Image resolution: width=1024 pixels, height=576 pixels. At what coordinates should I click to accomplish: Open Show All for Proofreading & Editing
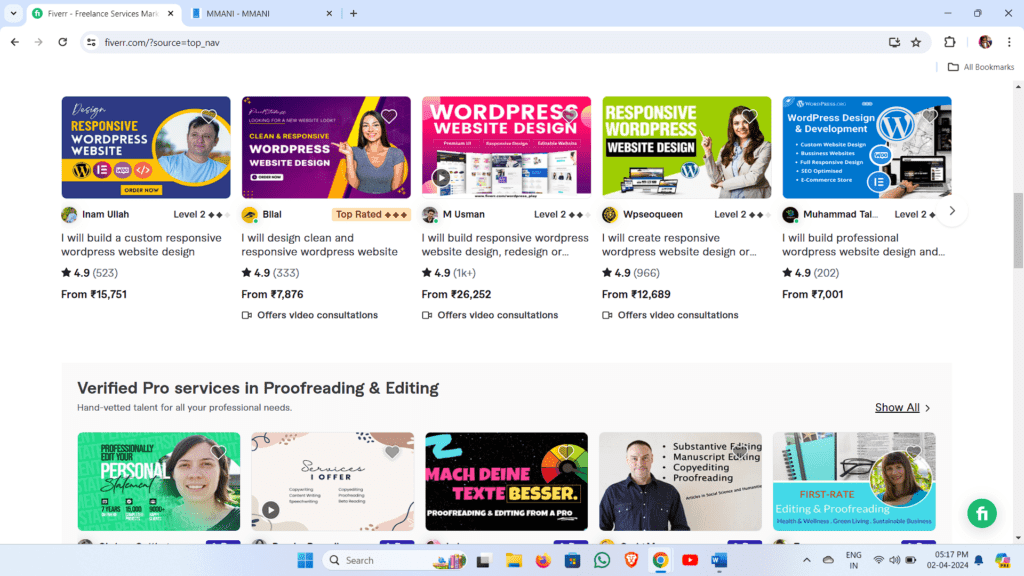(903, 408)
